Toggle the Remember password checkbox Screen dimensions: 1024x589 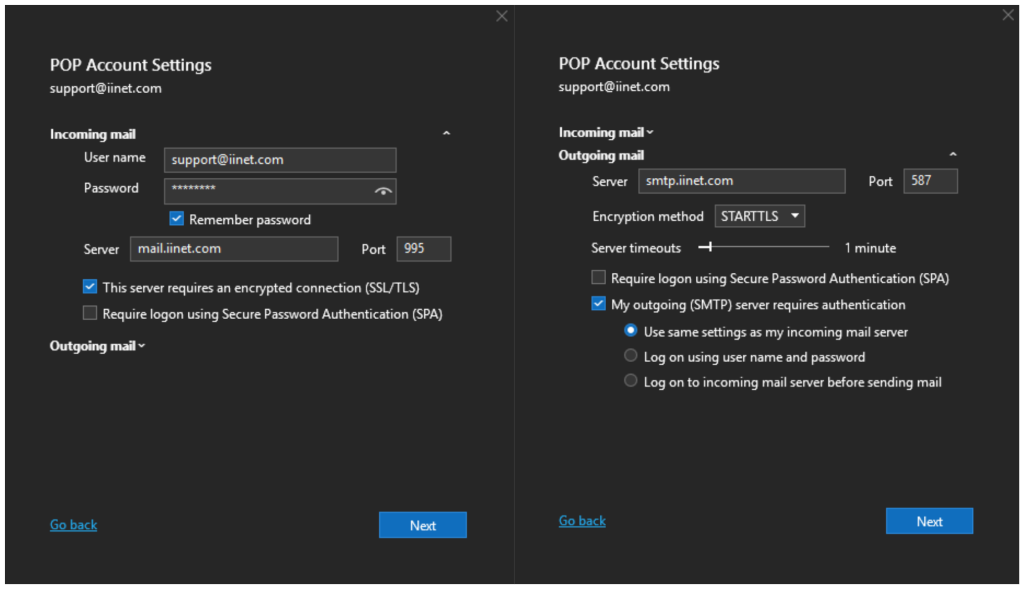click(x=177, y=219)
